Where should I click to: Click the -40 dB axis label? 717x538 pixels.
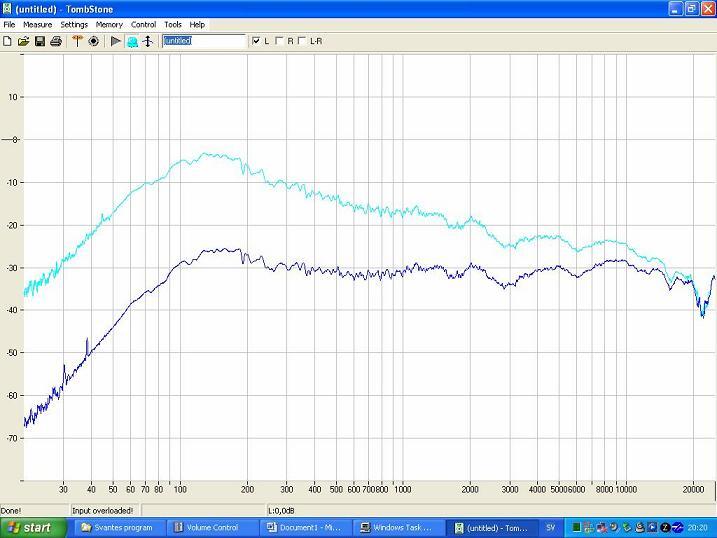point(11,310)
